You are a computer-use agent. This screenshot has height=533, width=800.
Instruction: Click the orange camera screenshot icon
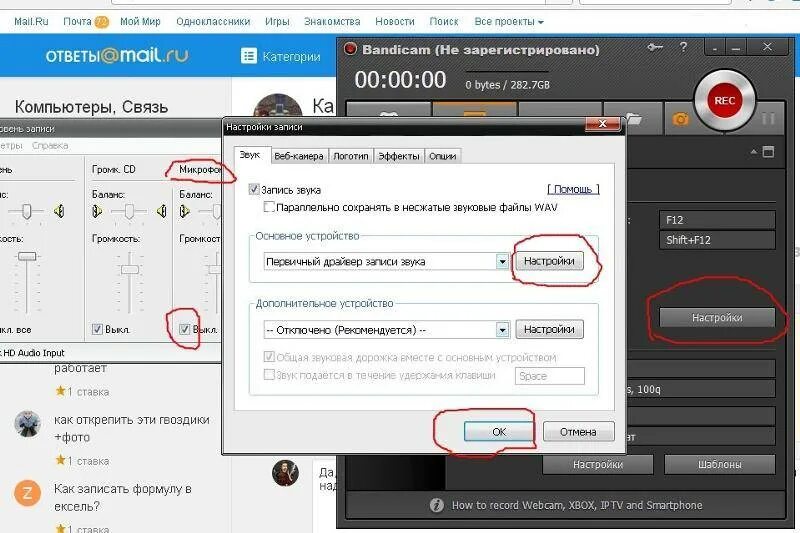click(681, 119)
